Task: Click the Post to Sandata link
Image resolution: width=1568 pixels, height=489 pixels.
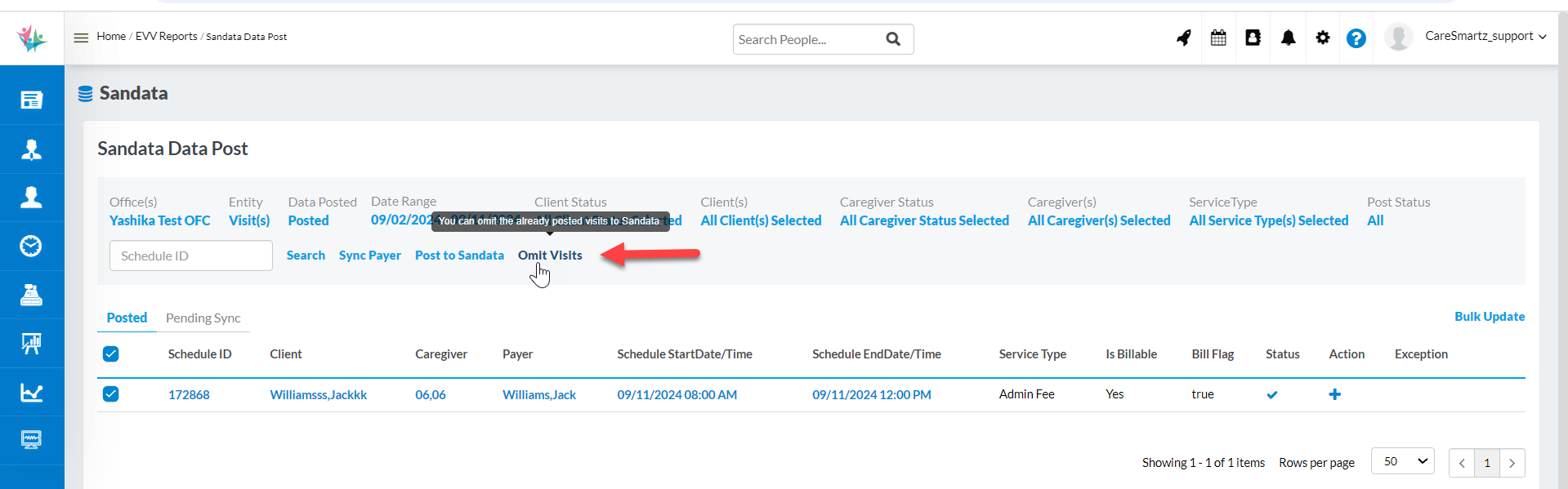Action: 459,256
